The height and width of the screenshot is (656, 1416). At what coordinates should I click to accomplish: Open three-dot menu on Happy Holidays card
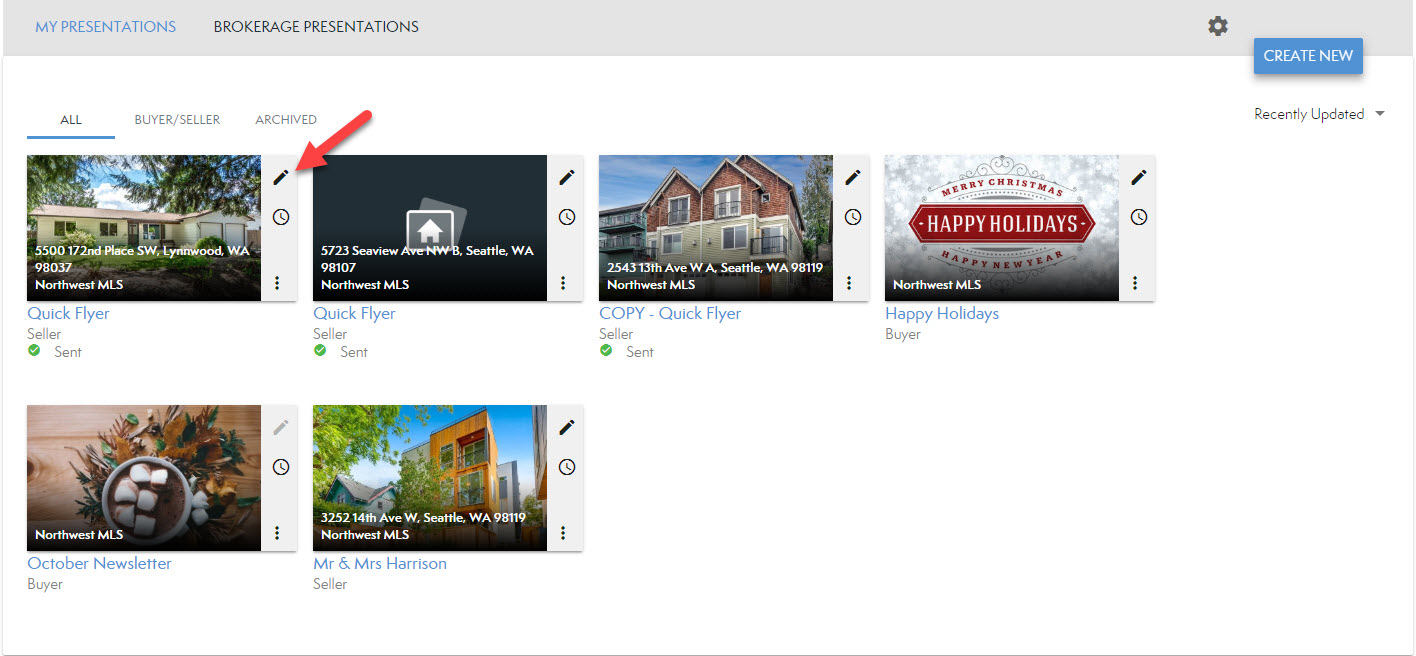pos(1135,283)
